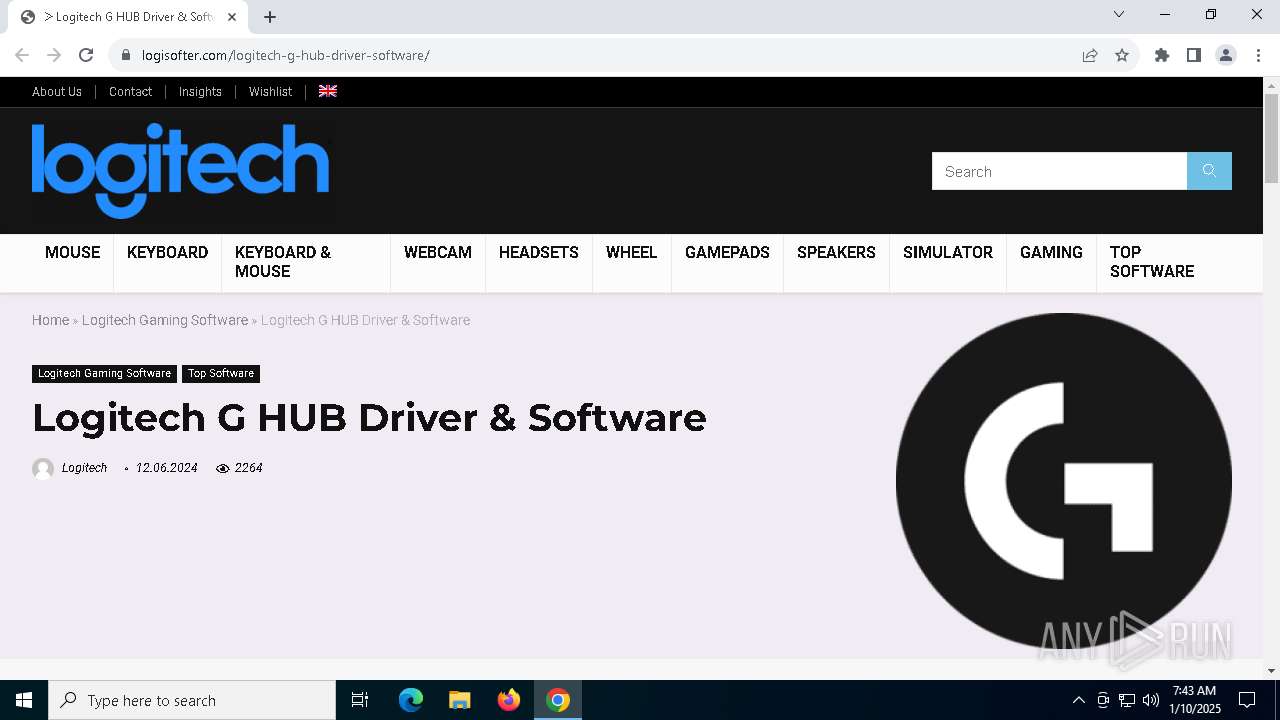Click the Chrome taskbar icon
The height and width of the screenshot is (720, 1280).
(x=558, y=700)
